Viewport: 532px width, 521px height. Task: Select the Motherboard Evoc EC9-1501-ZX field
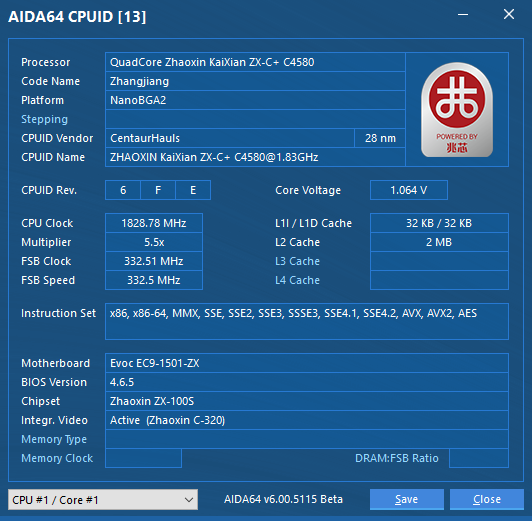pyautogui.click(x=307, y=363)
